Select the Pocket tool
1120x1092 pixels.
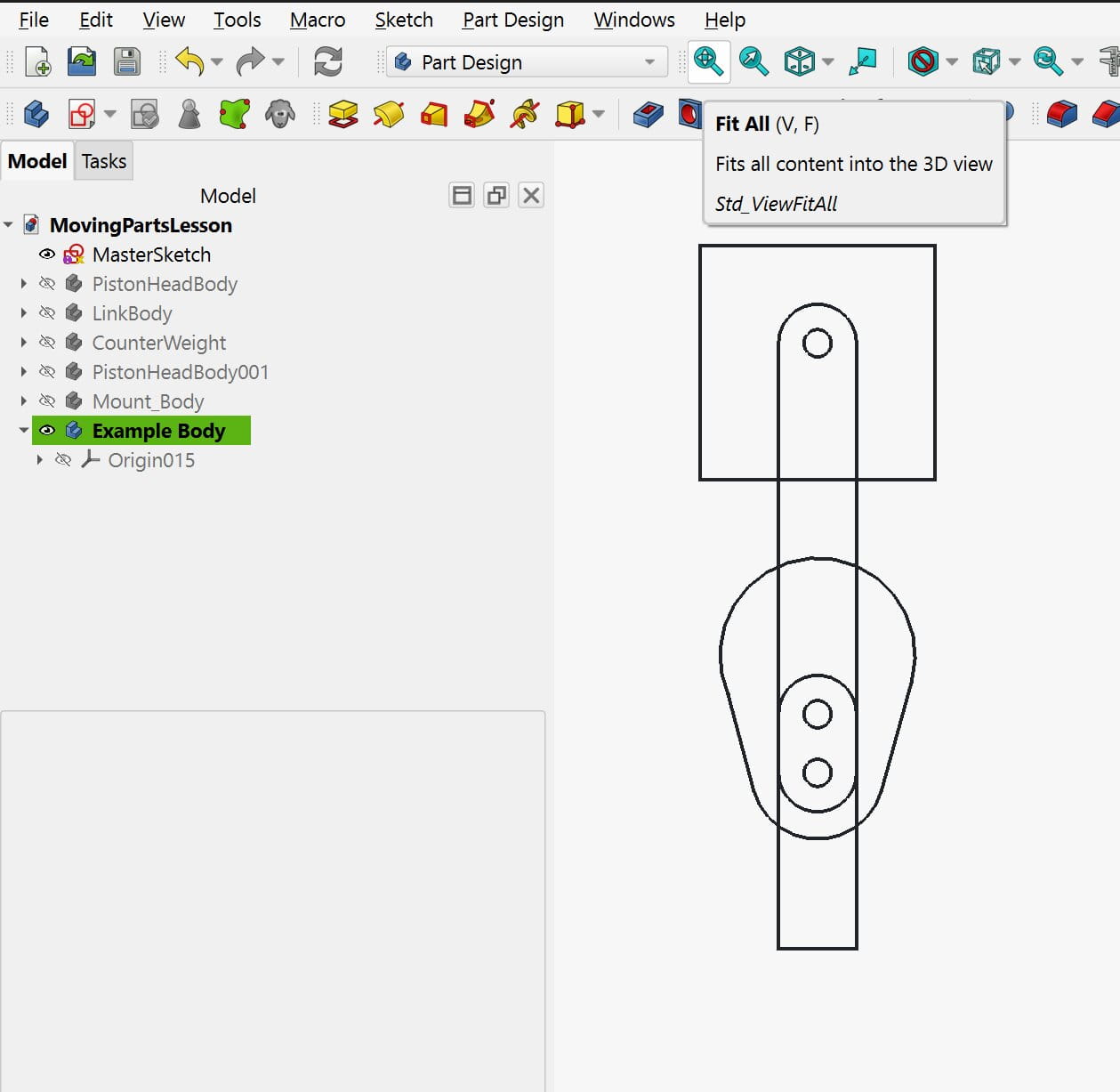(x=649, y=114)
